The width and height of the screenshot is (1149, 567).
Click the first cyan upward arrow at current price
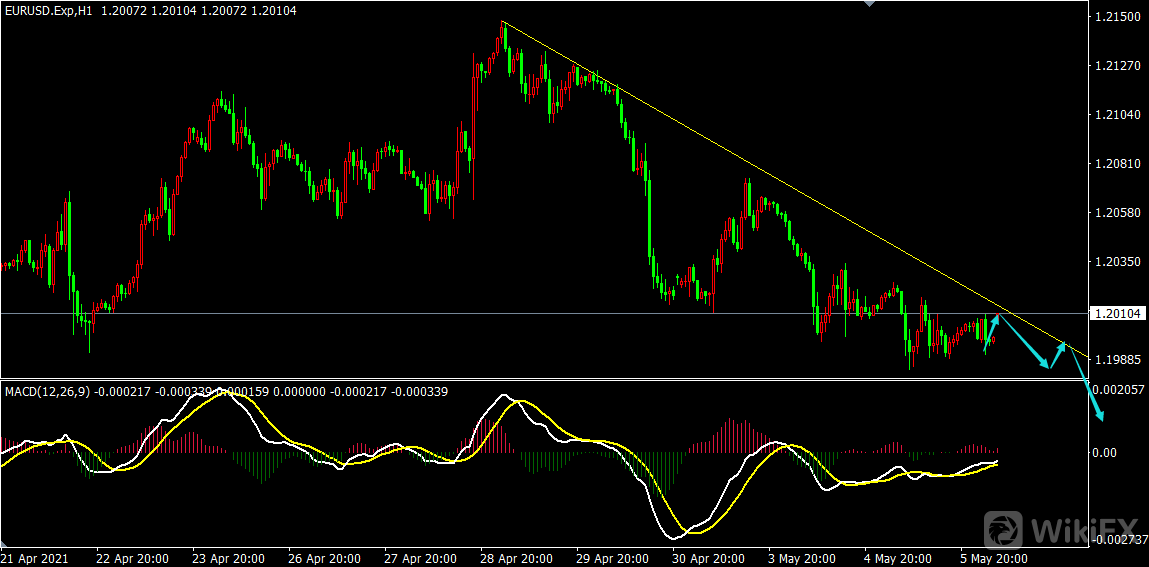click(x=991, y=333)
